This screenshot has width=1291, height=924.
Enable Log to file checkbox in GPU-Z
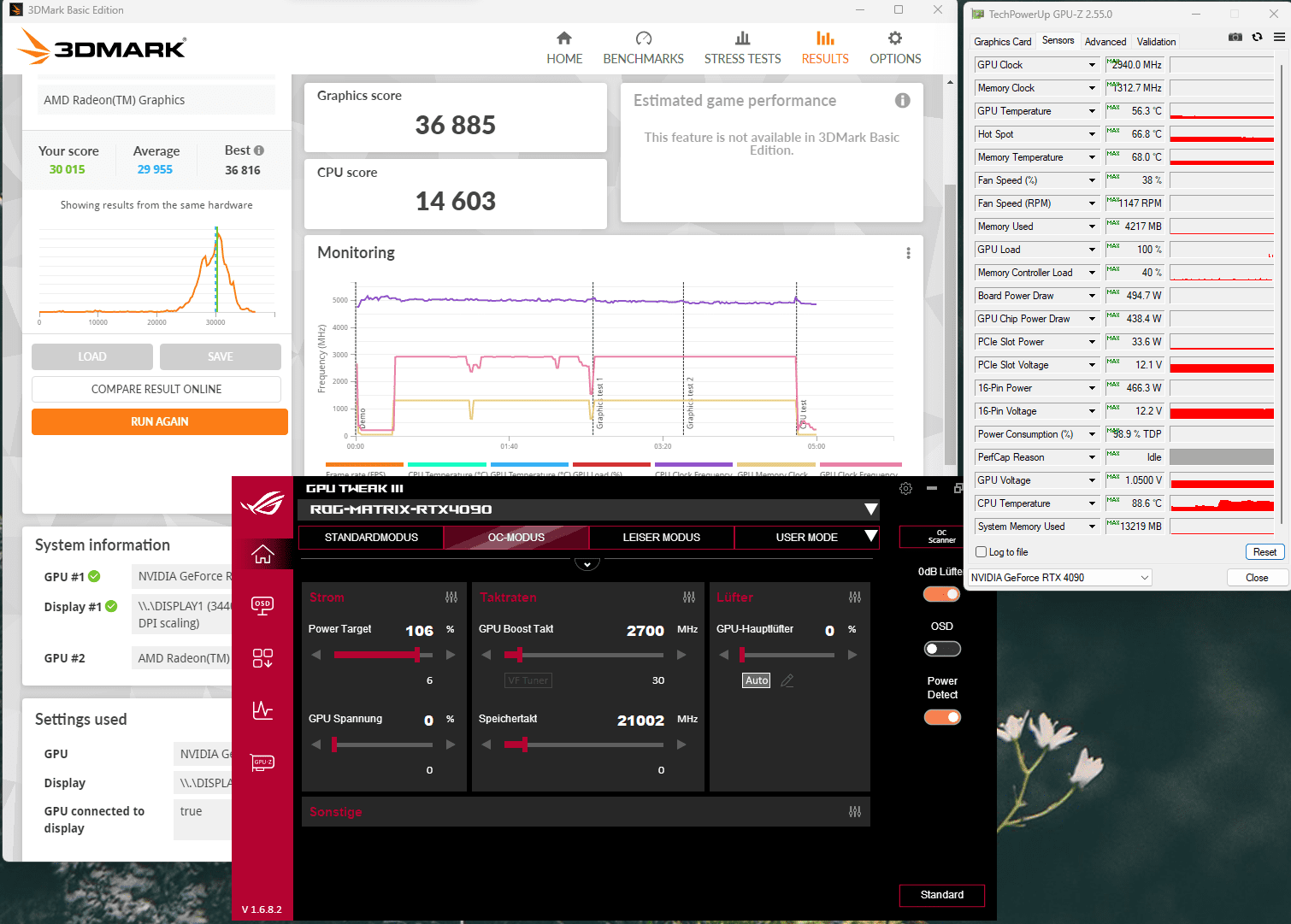[x=982, y=552]
